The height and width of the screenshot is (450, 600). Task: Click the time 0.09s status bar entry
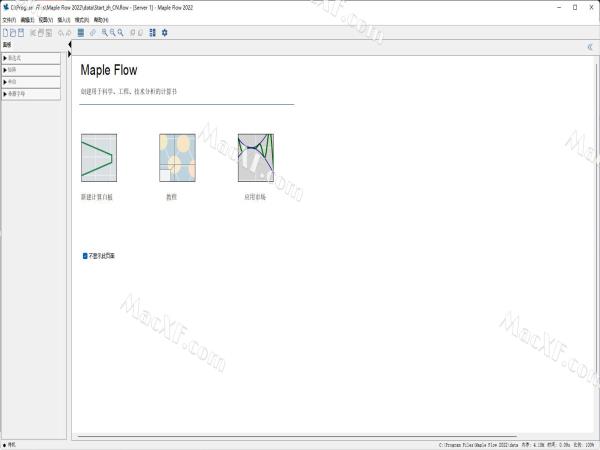click(559, 445)
